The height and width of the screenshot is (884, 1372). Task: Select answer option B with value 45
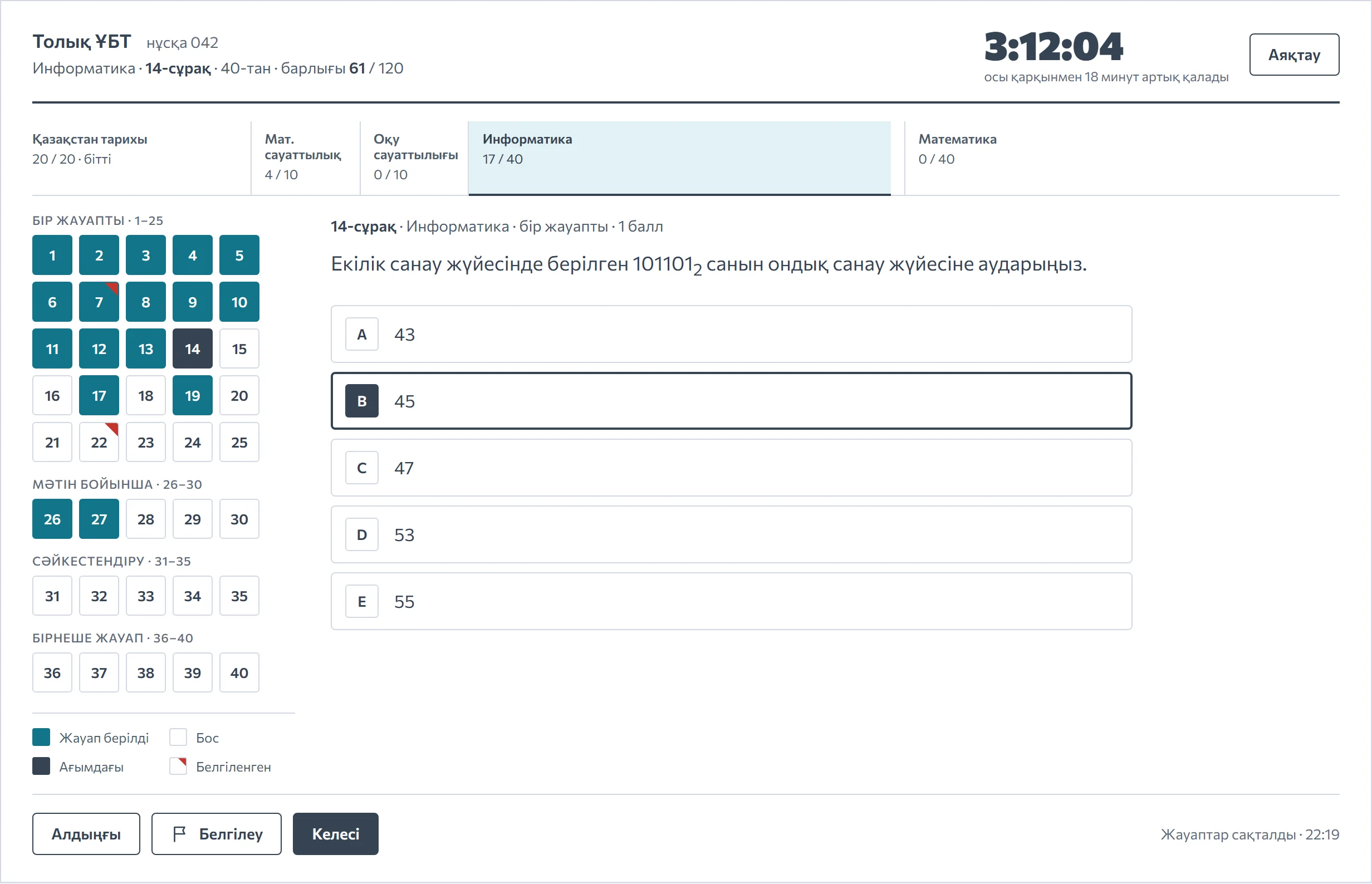731,401
